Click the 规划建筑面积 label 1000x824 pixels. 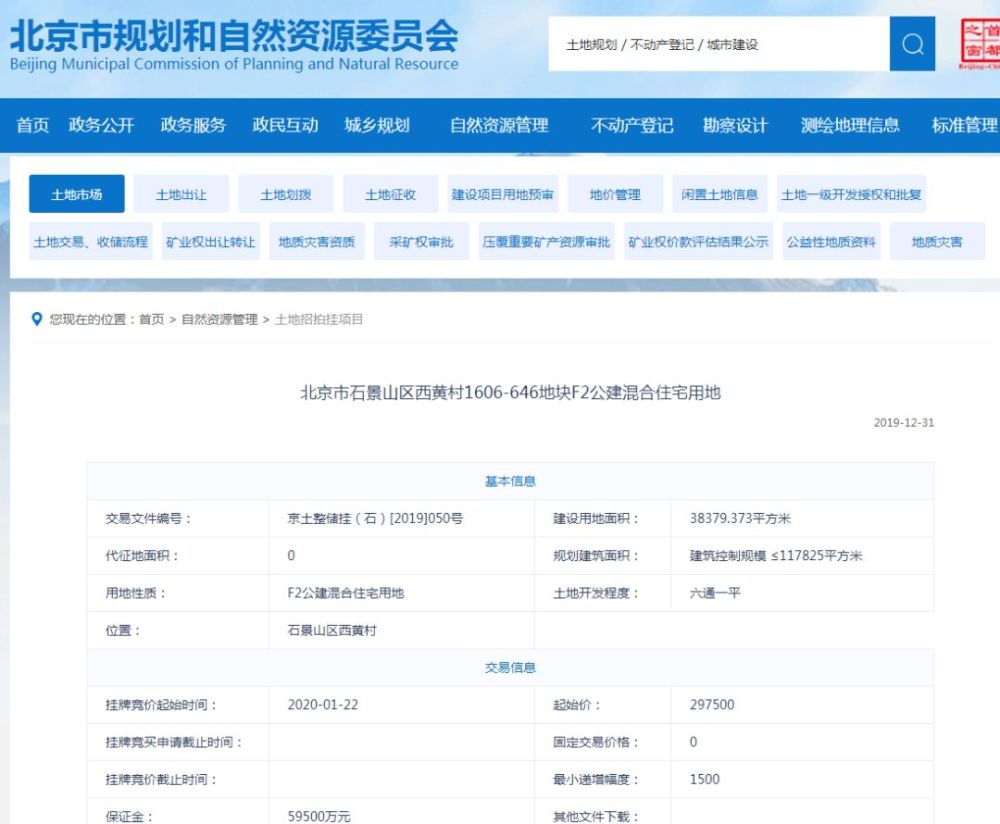(x=596, y=555)
